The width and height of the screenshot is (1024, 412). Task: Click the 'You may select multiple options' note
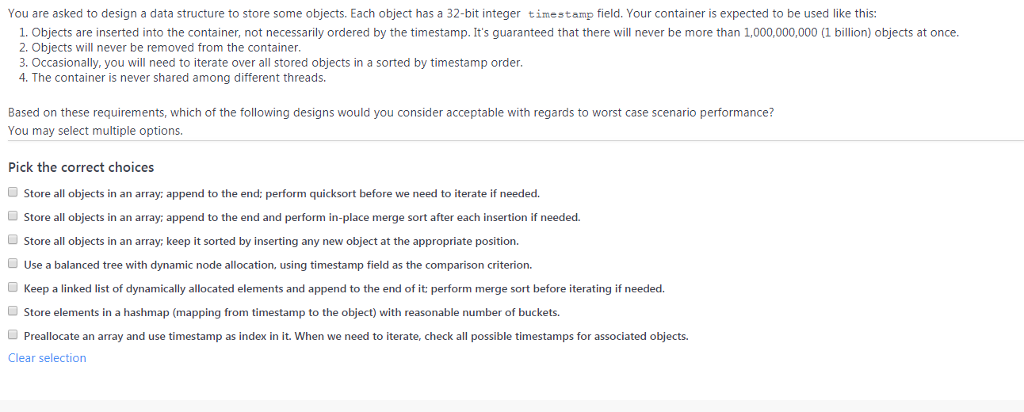pos(95,130)
